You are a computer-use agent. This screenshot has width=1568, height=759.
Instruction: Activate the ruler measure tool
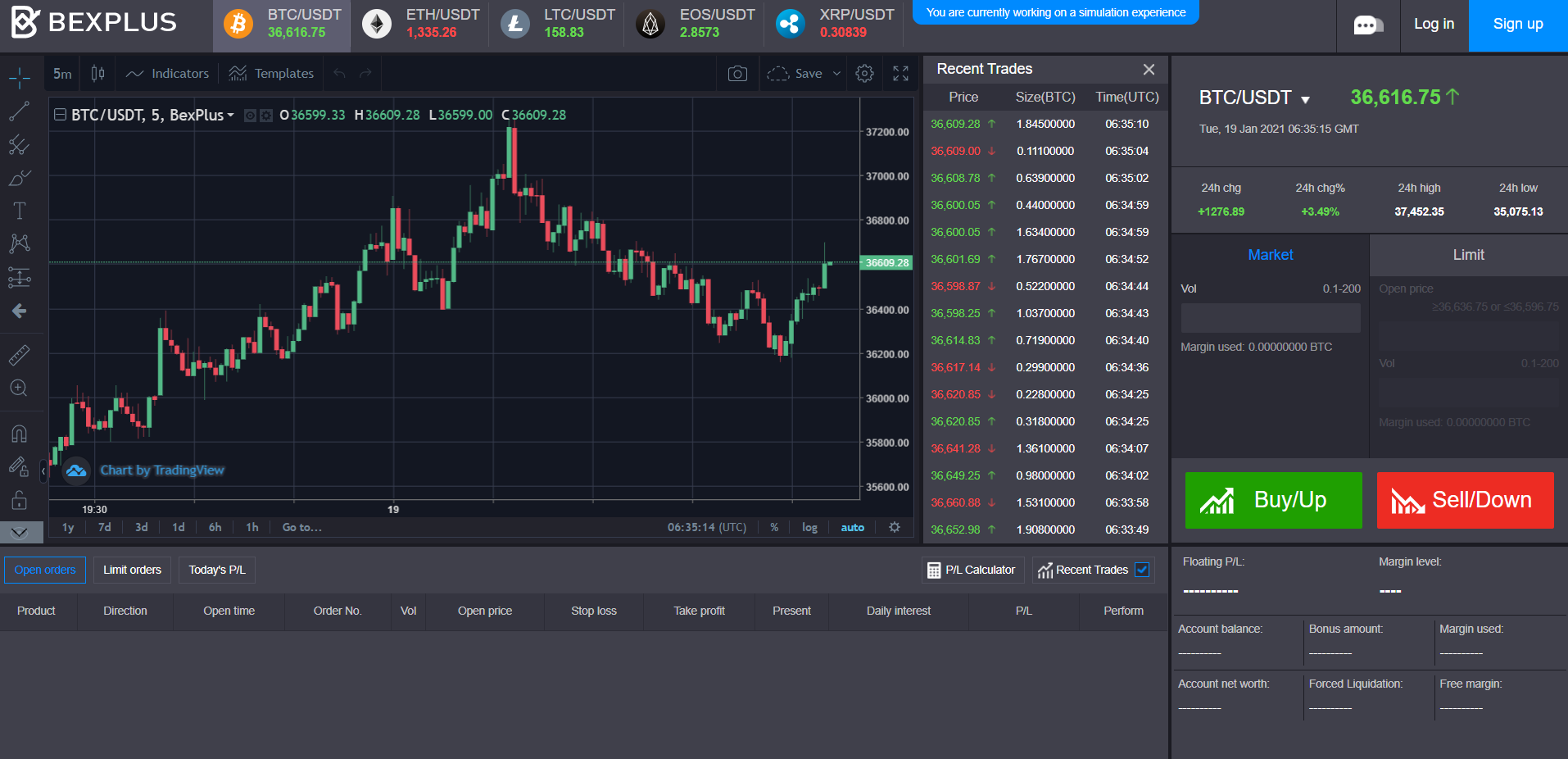tap(19, 355)
